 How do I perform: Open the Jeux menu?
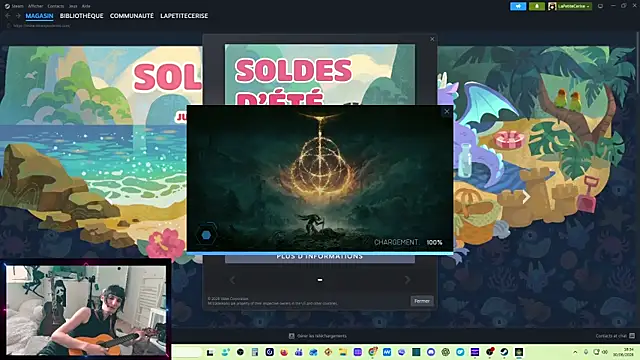pyautogui.click(x=73, y=6)
